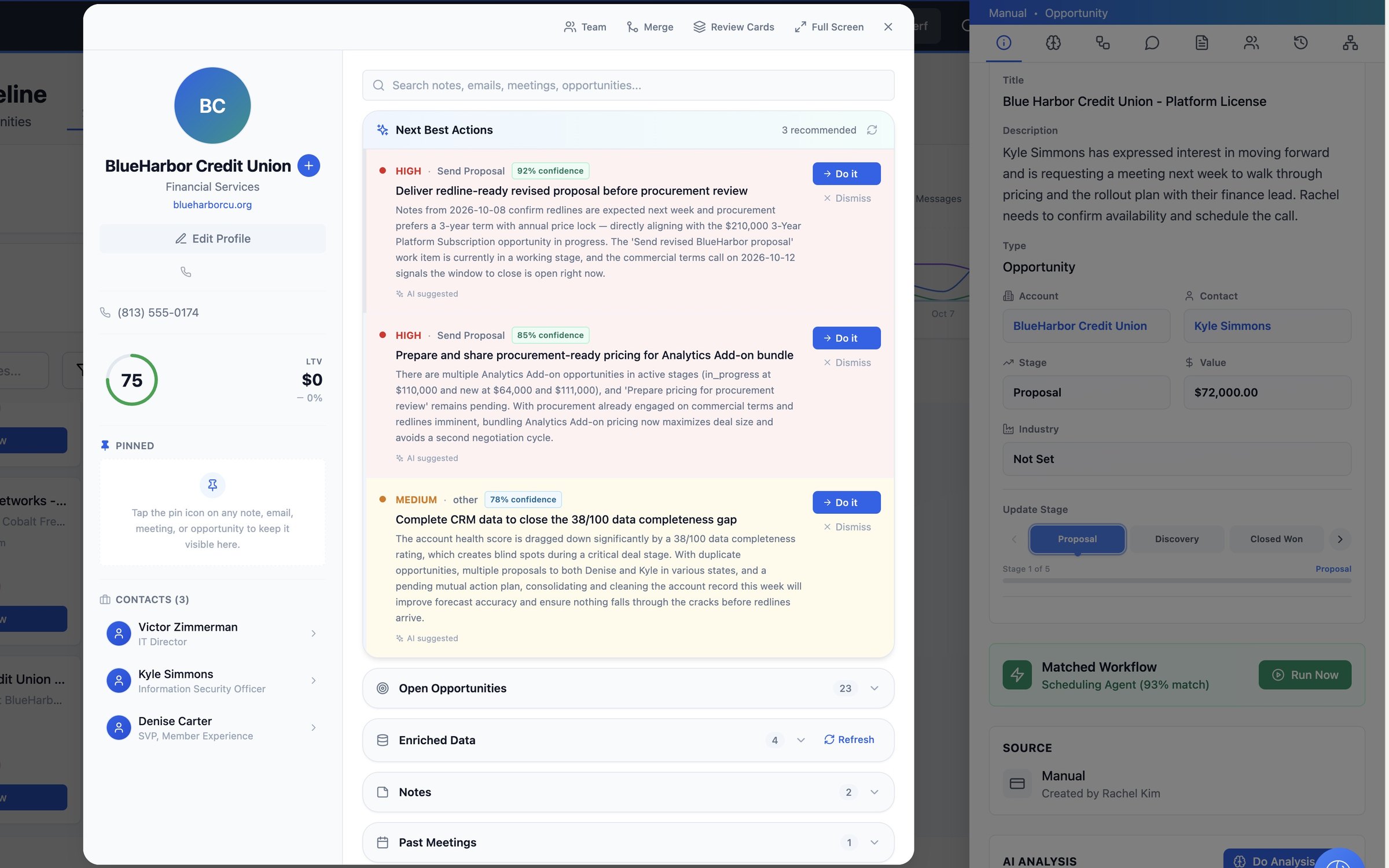Focus the search notes, emails, meetings field
This screenshot has width=1389, height=868.
(628, 85)
